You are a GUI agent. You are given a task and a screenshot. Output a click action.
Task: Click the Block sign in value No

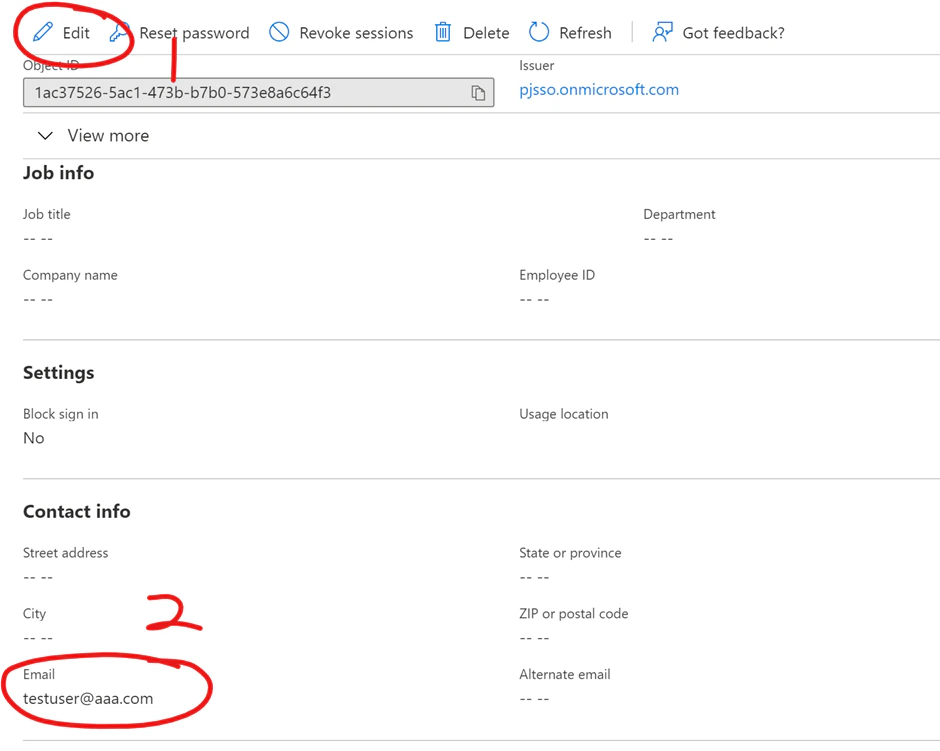33,438
